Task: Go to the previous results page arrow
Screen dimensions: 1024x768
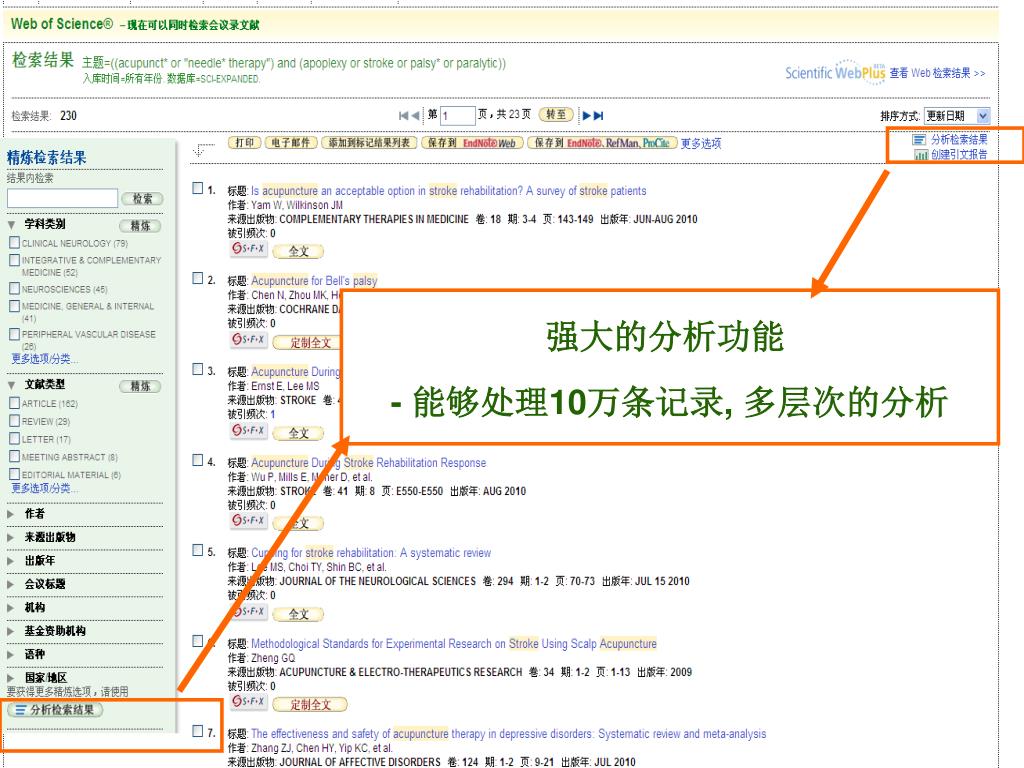Action: click(414, 116)
